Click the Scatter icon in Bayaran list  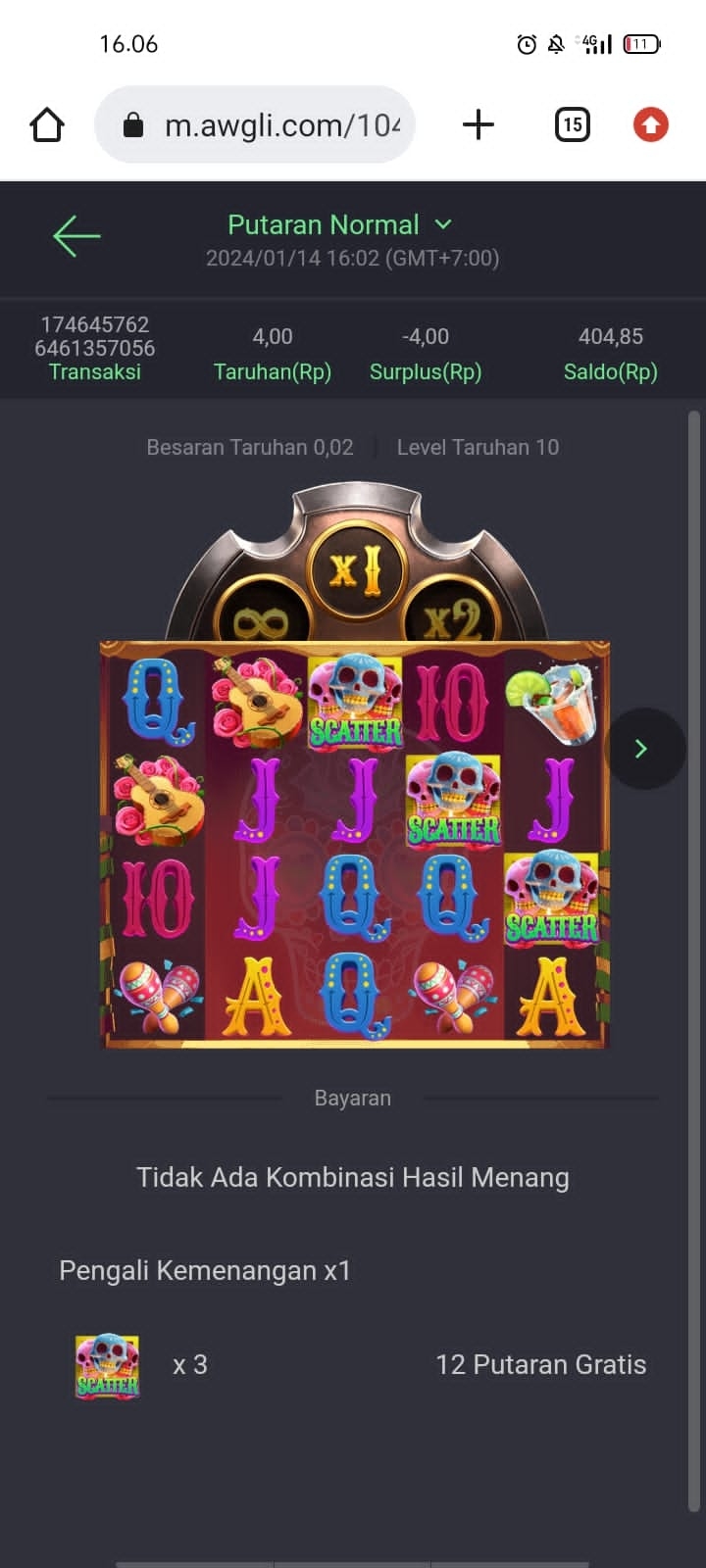(x=108, y=1365)
